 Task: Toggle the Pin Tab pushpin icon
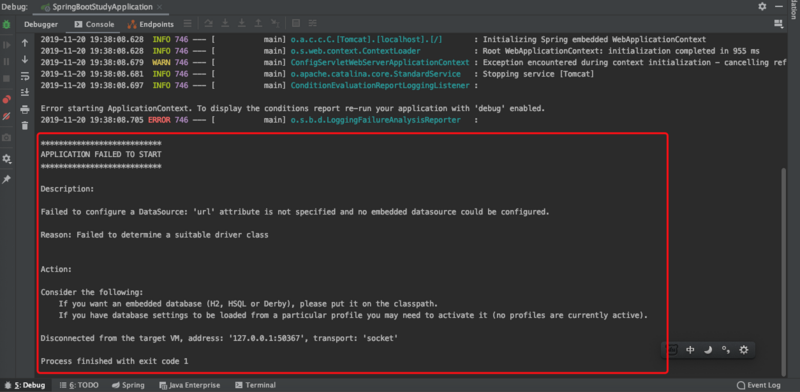(x=7, y=180)
